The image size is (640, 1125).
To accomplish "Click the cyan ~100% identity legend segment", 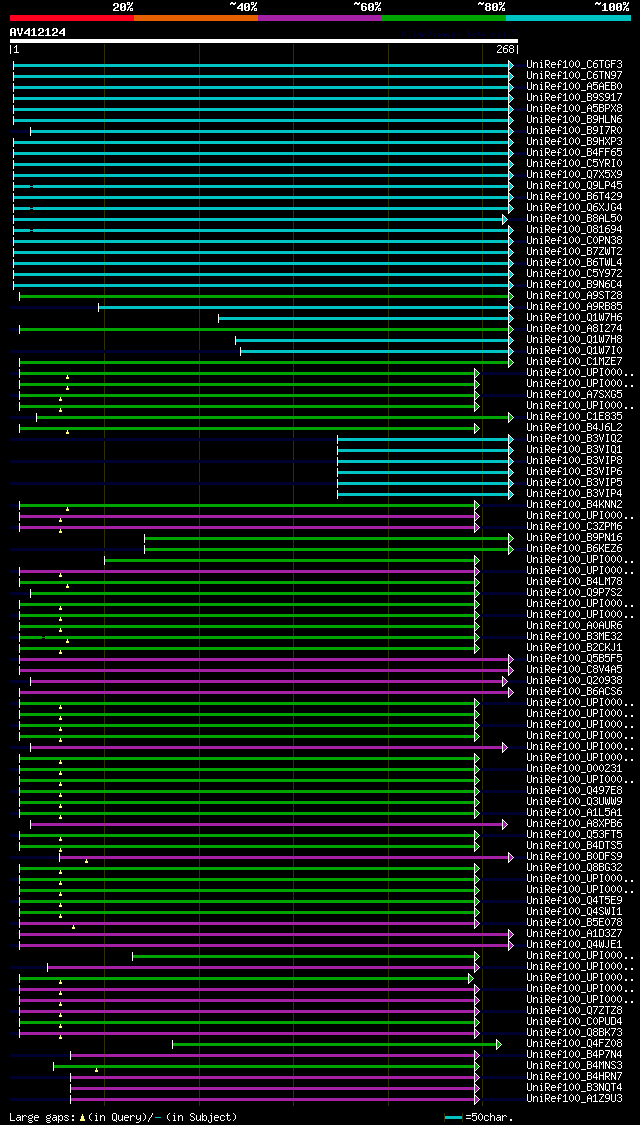I will (568, 17).
